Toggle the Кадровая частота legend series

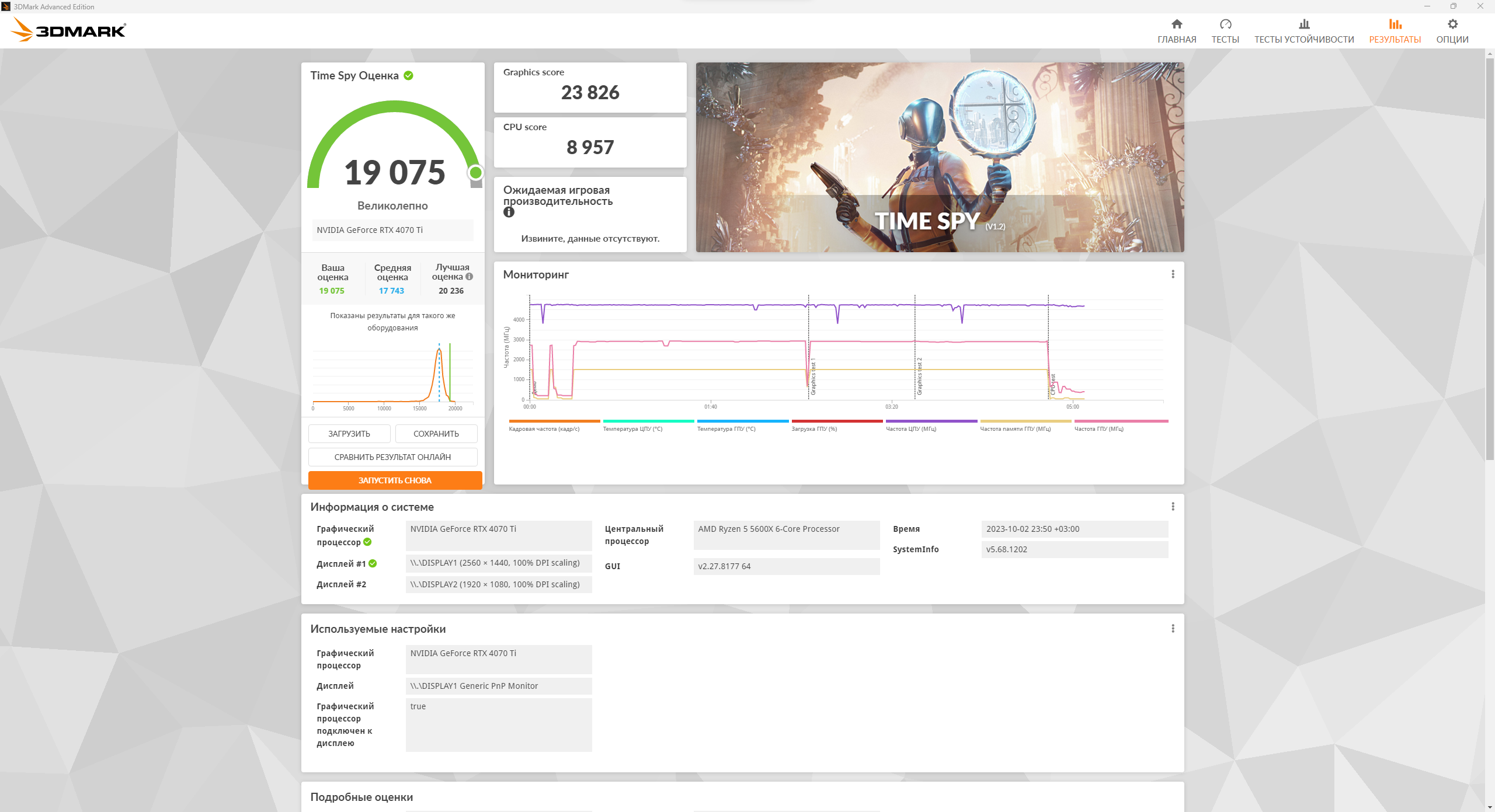(544, 428)
